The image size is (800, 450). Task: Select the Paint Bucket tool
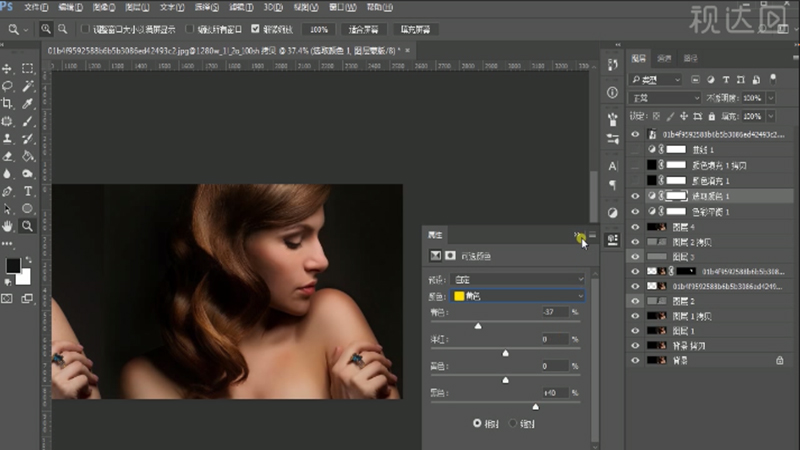click(x=28, y=156)
